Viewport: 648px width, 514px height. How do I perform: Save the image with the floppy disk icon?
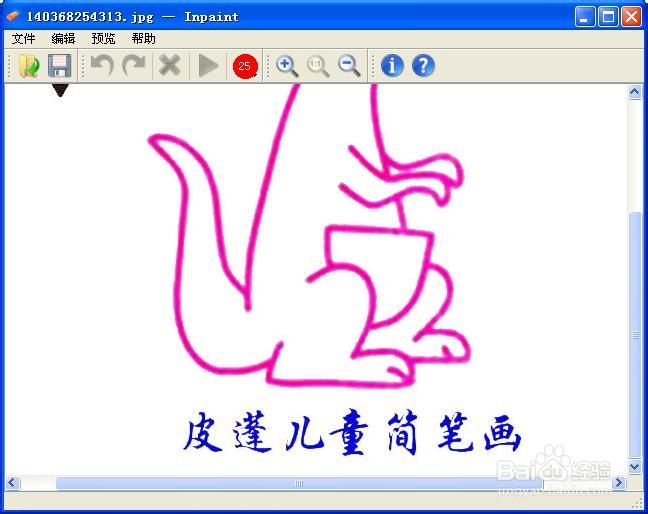click(x=60, y=66)
